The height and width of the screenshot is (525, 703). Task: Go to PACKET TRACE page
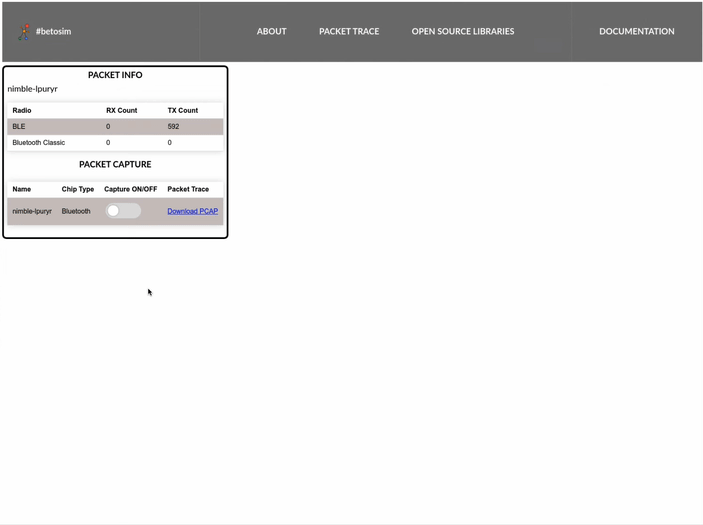click(x=349, y=31)
